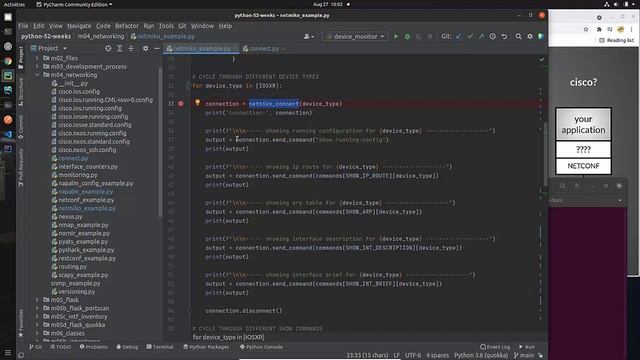The height and width of the screenshot is (360, 640).
Task: Commit changes with Git checkmark icon
Action: coord(470,36)
